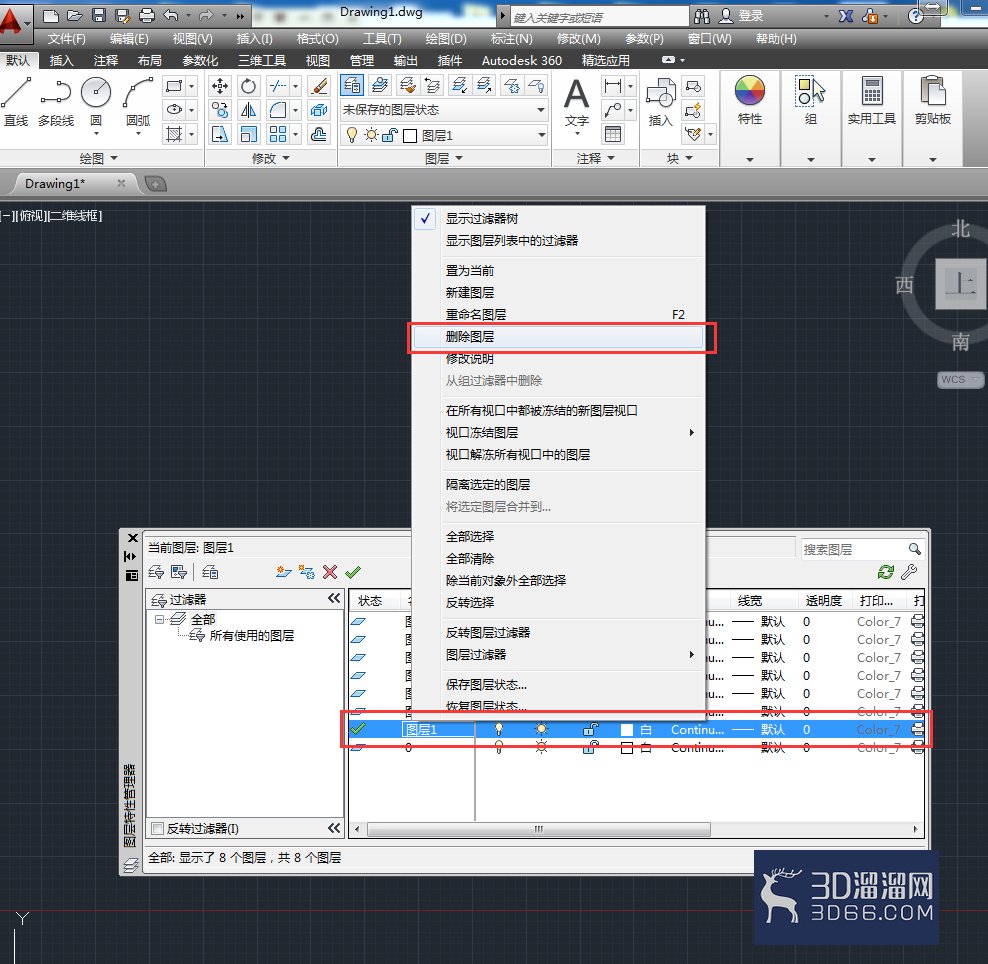The image size is (988, 964).
Task: Select the 文字 (Text) tool
Action: point(577,102)
